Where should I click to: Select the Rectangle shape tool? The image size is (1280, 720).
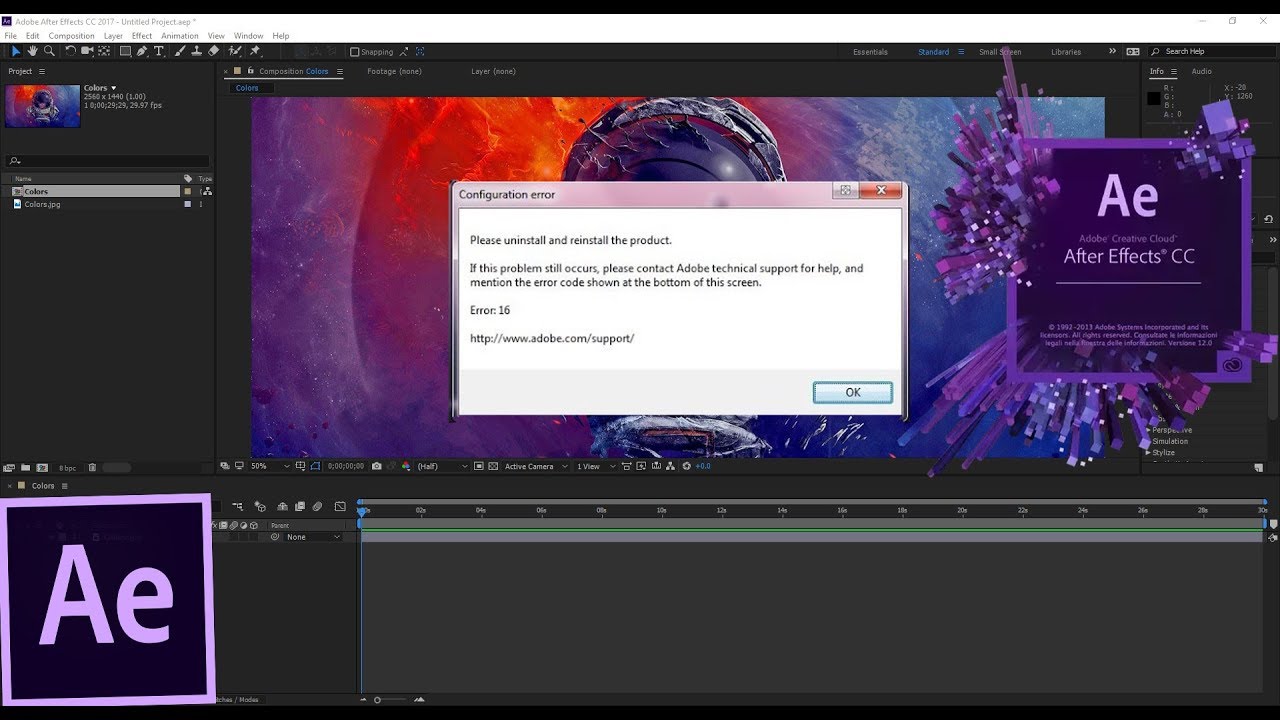click(x=126, y=51)
